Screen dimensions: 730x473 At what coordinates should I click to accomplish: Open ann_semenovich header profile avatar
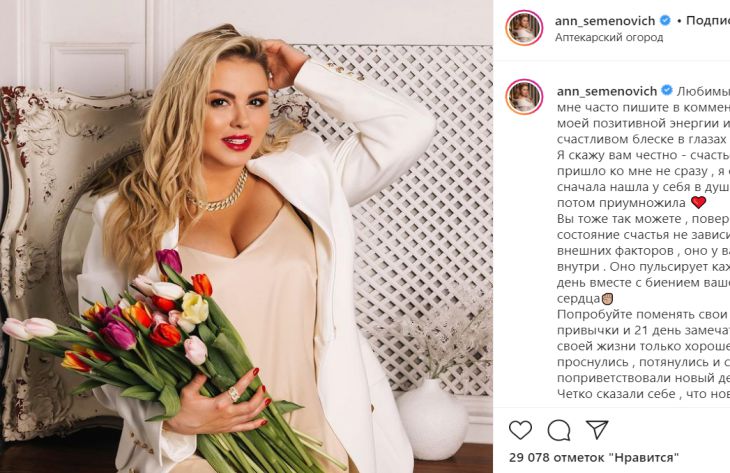coord(524,28)
